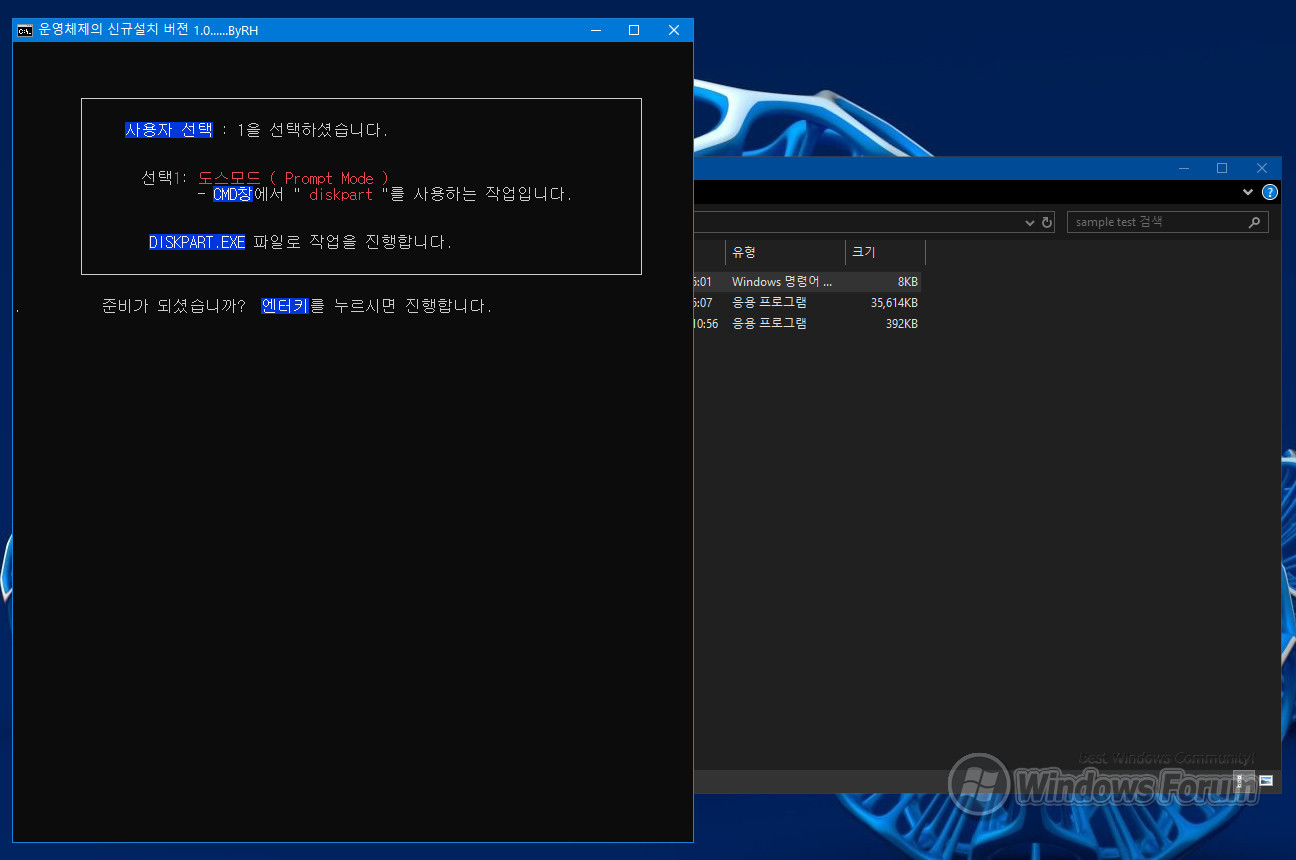Viewport: 1296px width, 860px height.
Task: Open address history dropdown in File Explorer
Action: click(x=1031, y=222)
